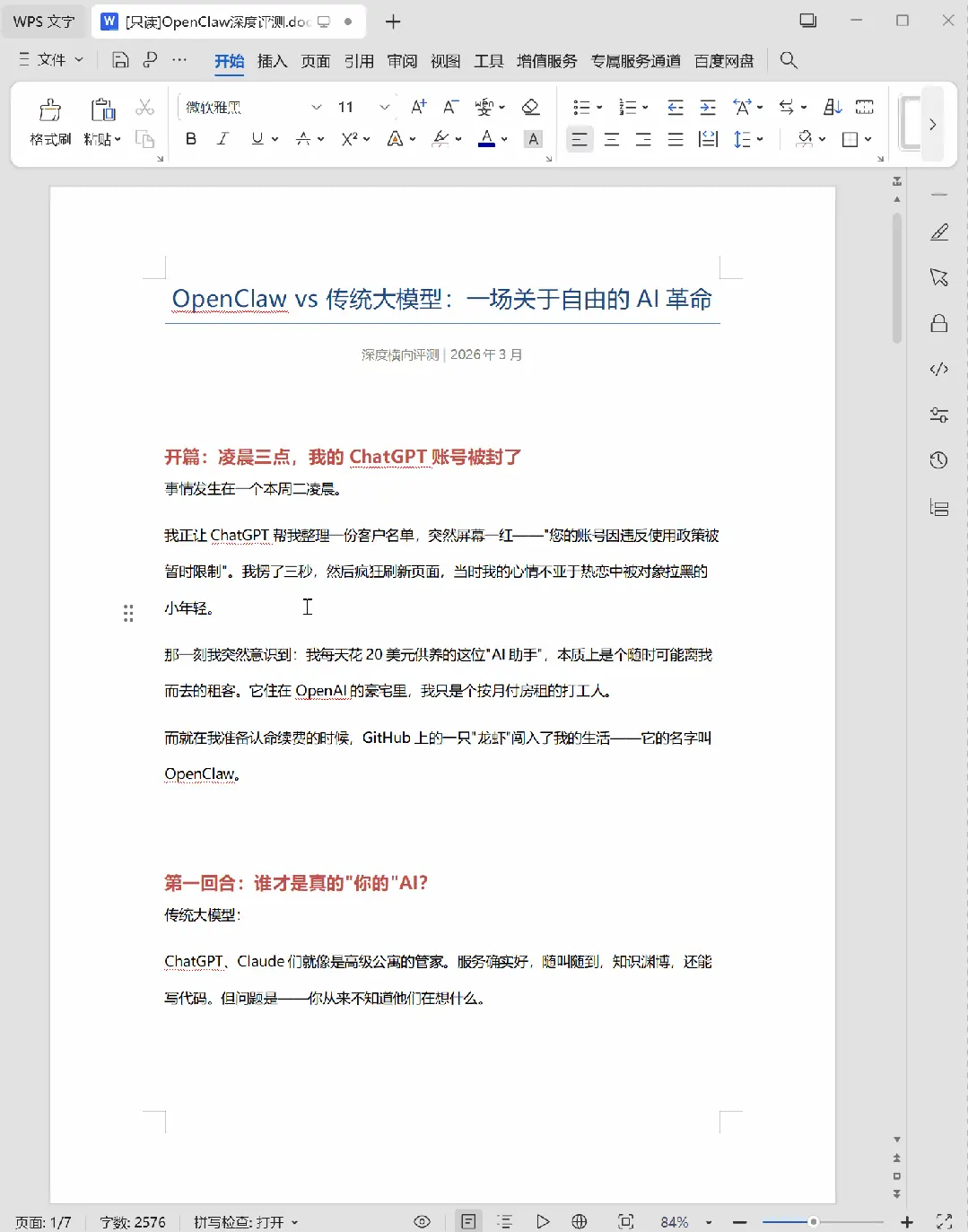Expand the font size dropdown
Viewport: 968px width, 1232px height.
tap(384, 107)
